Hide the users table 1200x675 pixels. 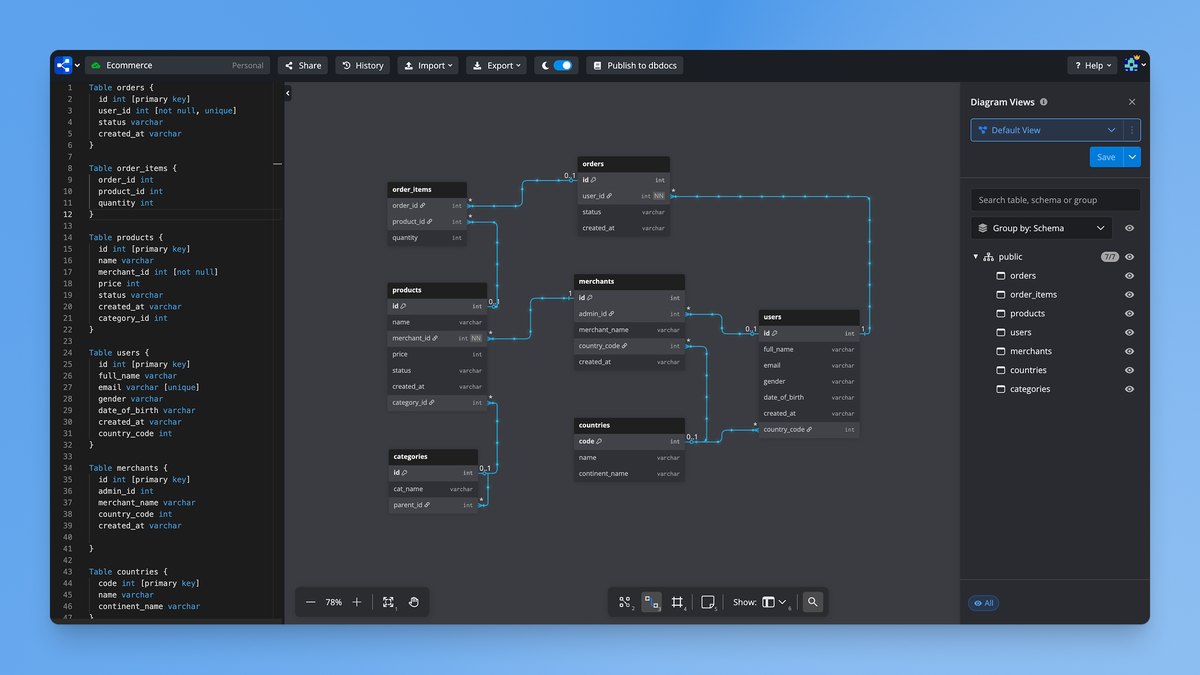1129,333
